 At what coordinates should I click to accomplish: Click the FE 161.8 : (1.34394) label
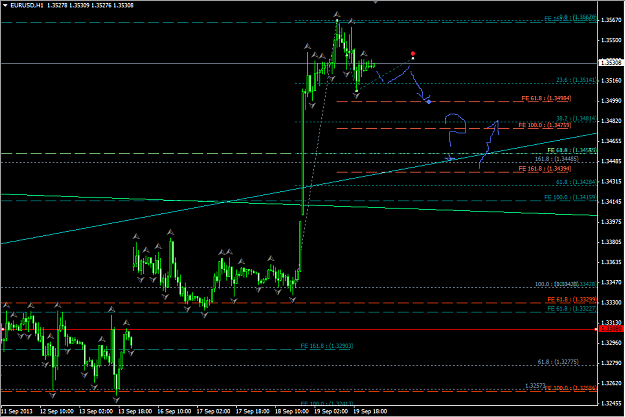[x=544, y=169]
